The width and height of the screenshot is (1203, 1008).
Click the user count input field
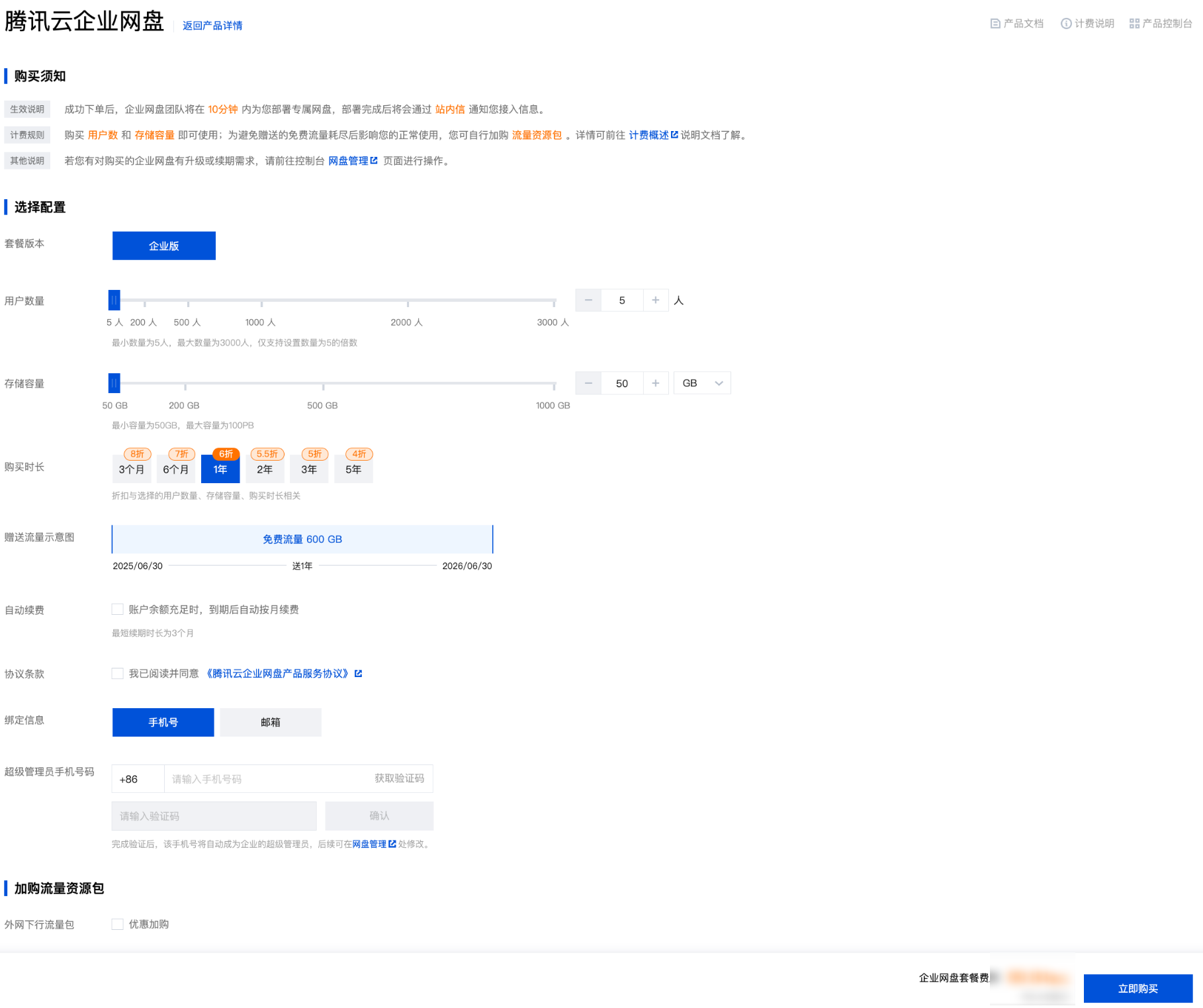point(622,300)
